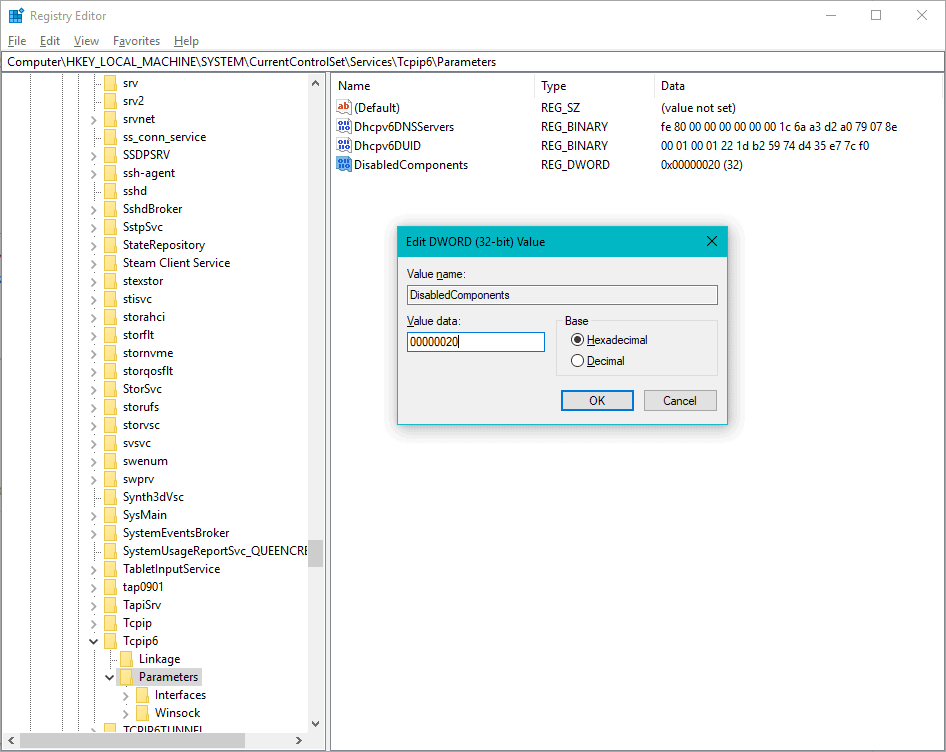946x752 pixels.
Task: Click the data value 0x00000020 (32)
Action: (702, 165)
